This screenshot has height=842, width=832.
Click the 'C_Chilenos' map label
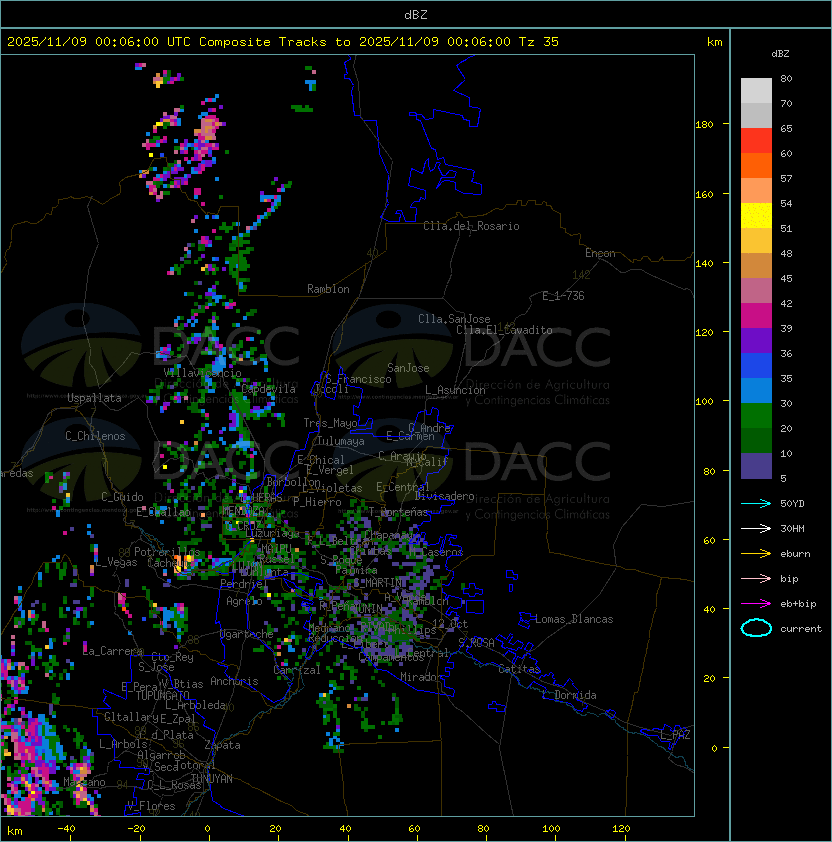pos(95,436)
